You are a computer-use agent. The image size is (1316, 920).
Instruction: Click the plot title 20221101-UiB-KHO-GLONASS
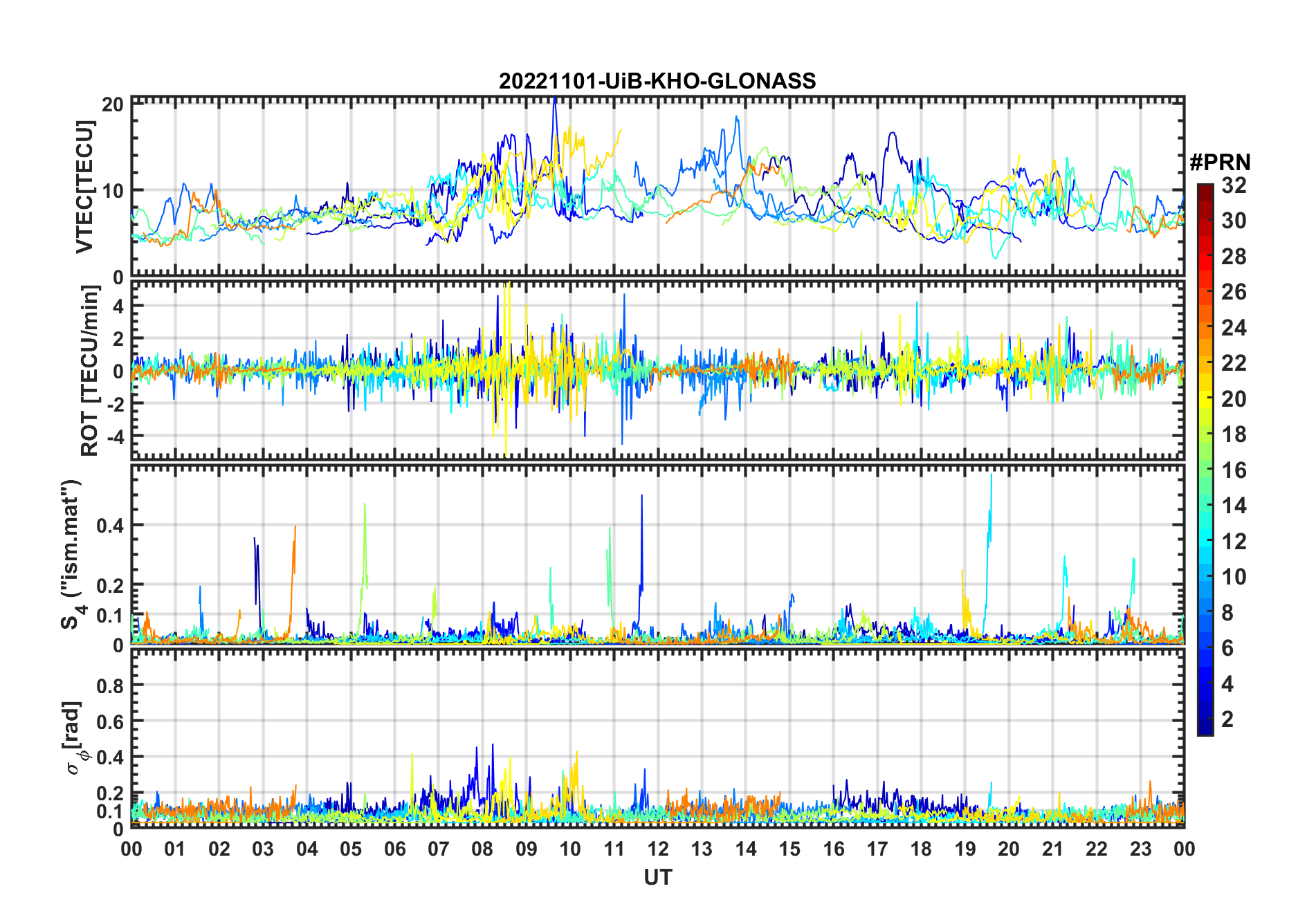click(657, 81)
